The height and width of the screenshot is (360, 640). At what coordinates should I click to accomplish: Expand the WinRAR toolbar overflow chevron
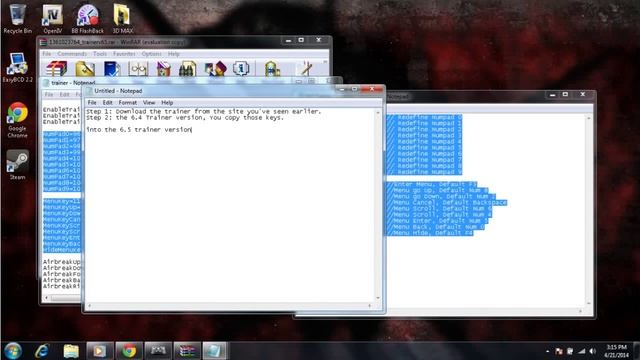click(x=325, y=62)
